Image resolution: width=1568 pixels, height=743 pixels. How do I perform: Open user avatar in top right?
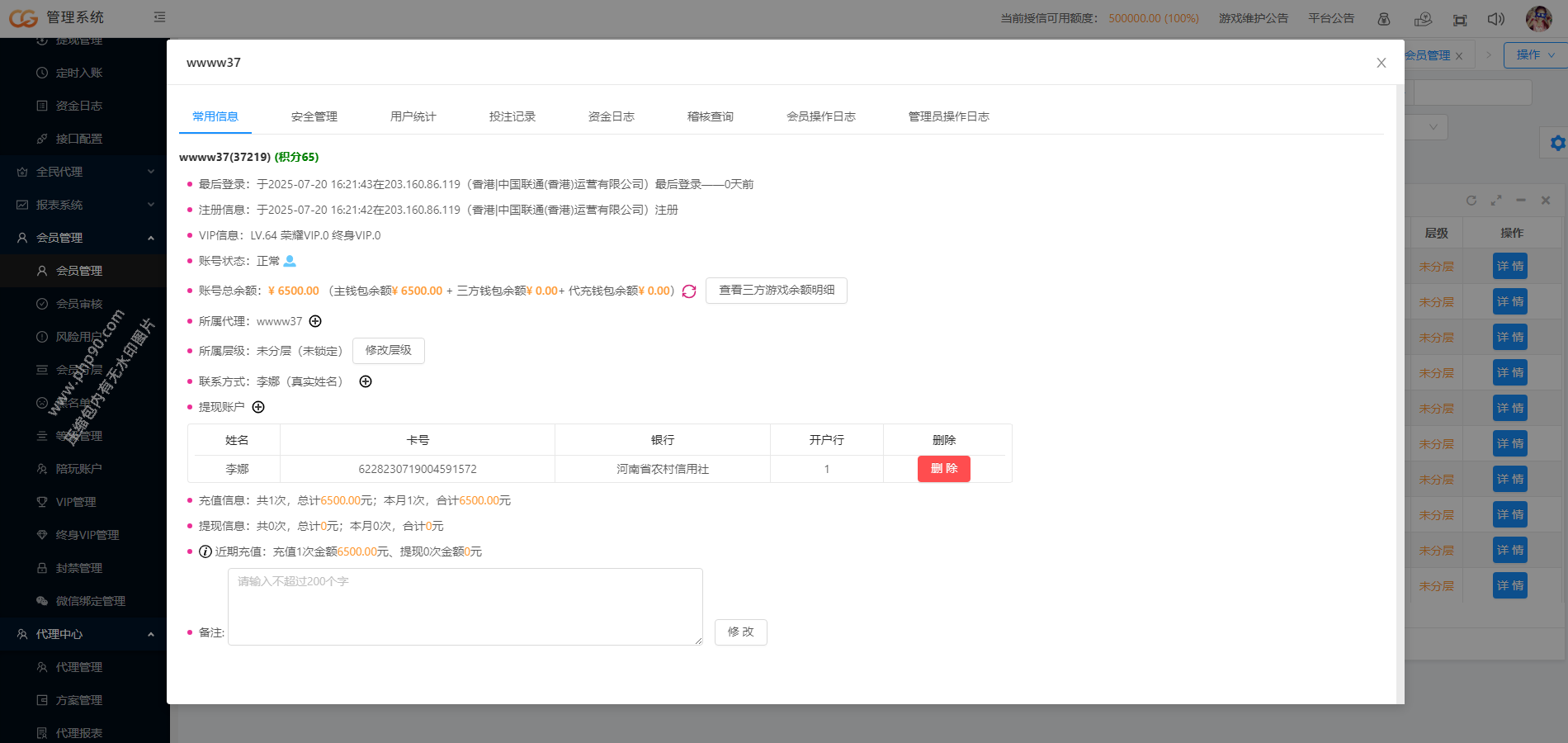point(1538,18)
